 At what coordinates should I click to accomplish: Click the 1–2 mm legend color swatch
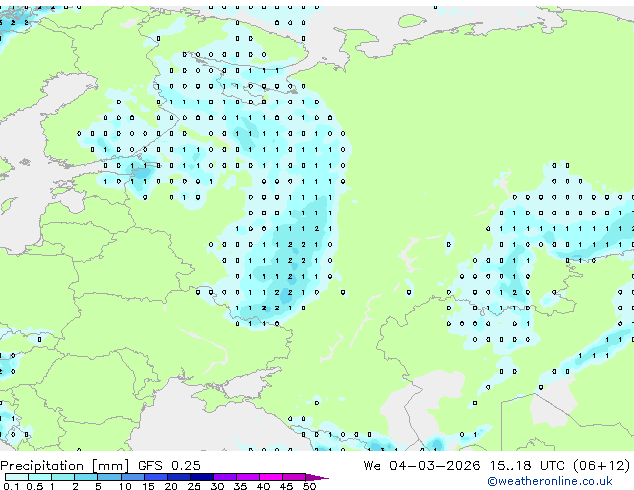(x=63, y=477)
